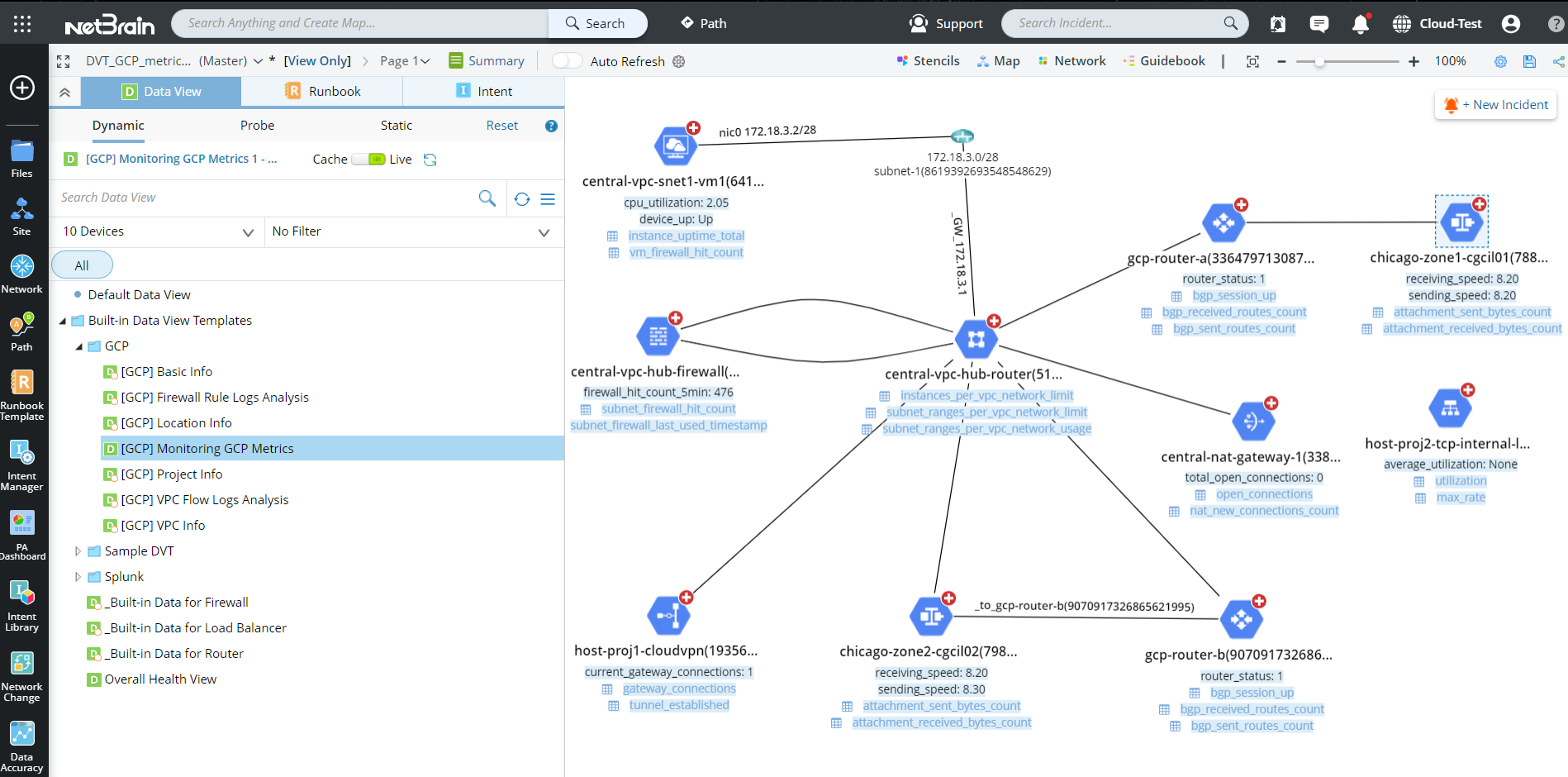Expand the Sample DVT folder
1568x777 pixels.
click(x=78, y=551)
